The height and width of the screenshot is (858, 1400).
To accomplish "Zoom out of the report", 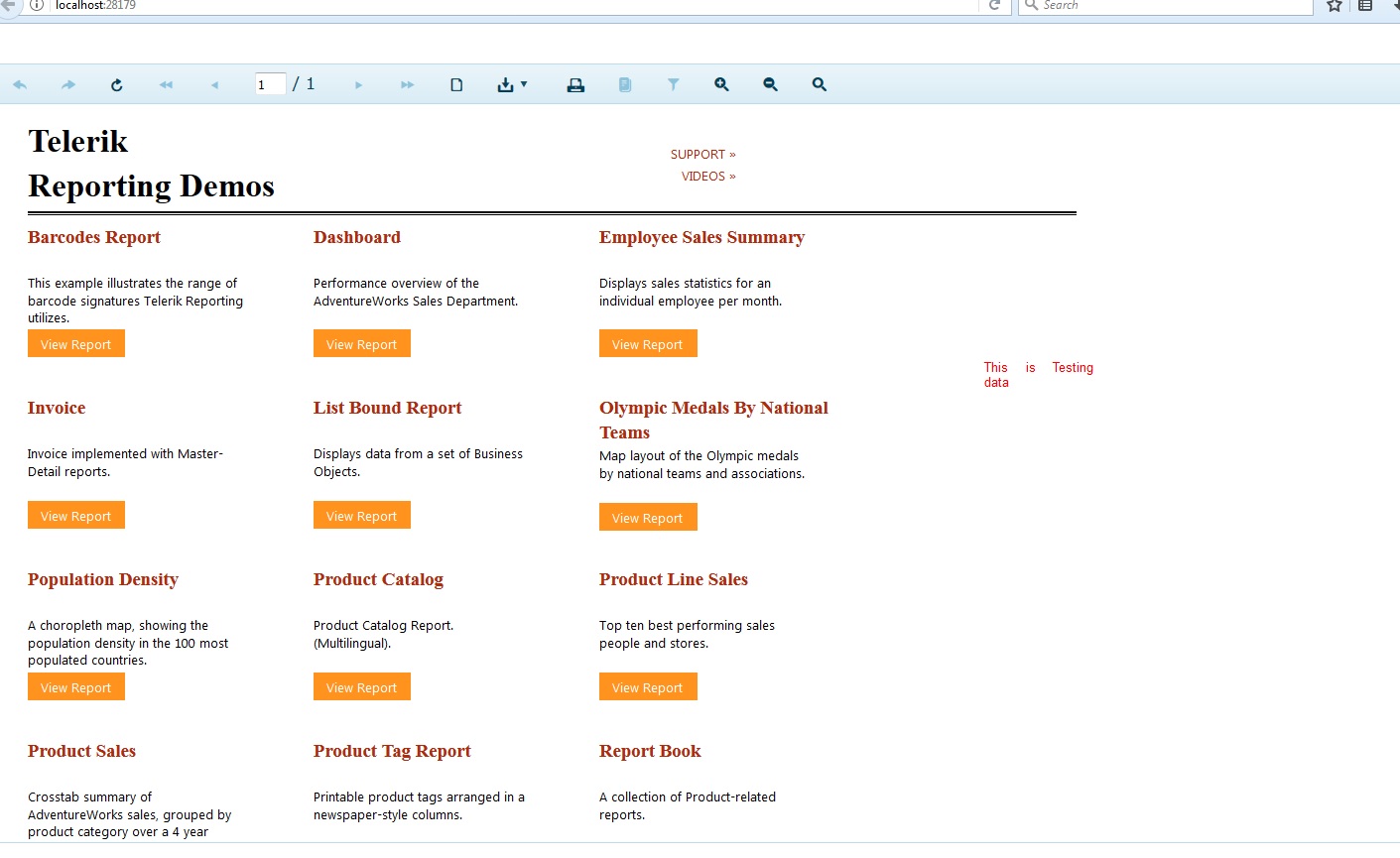I will tap(771, 85).
